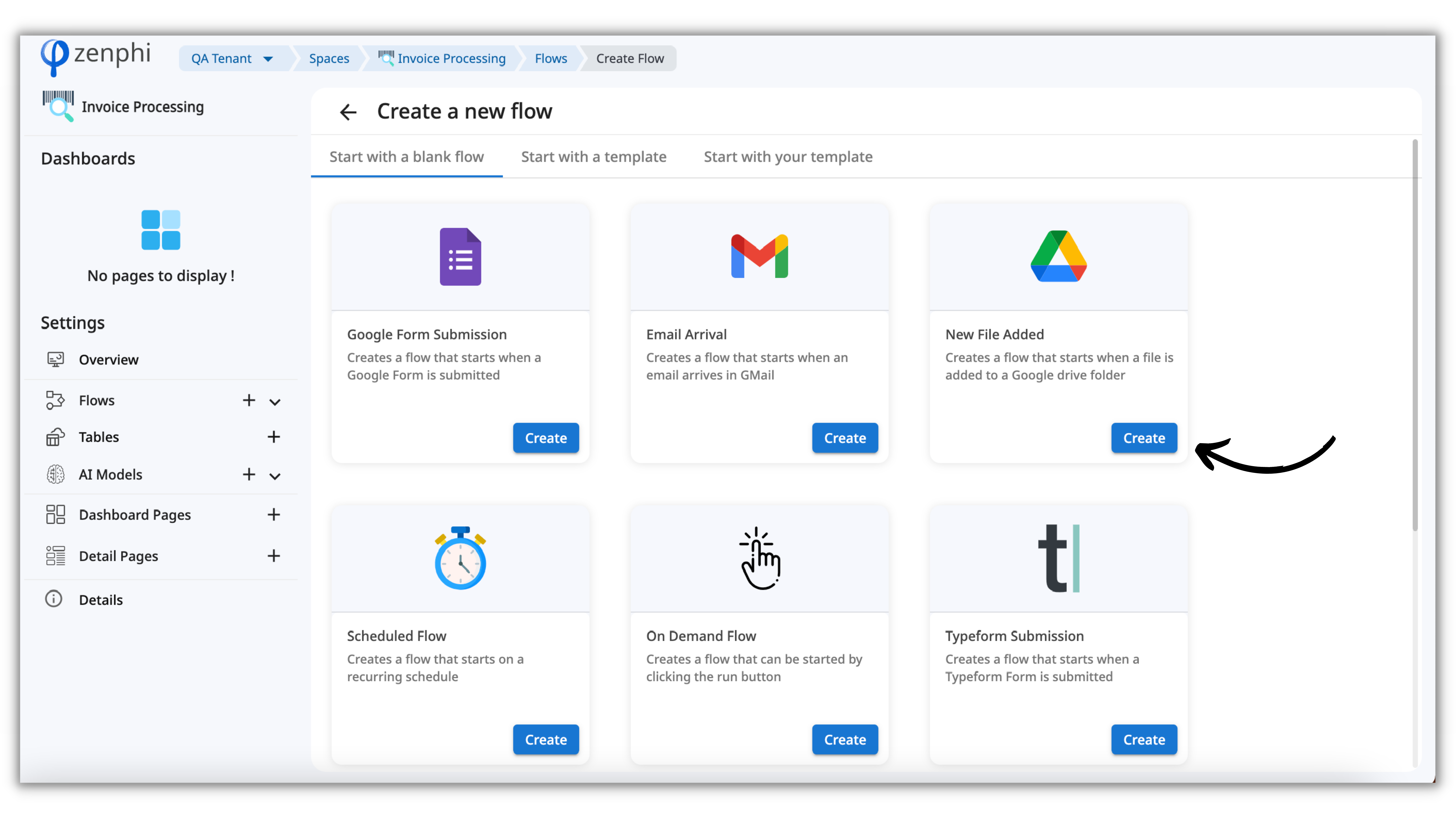The width and height of the screenshot is (1456, 819).
Task: Click the vertical scrollbar on the right
Action: (x=1415, y=333)
